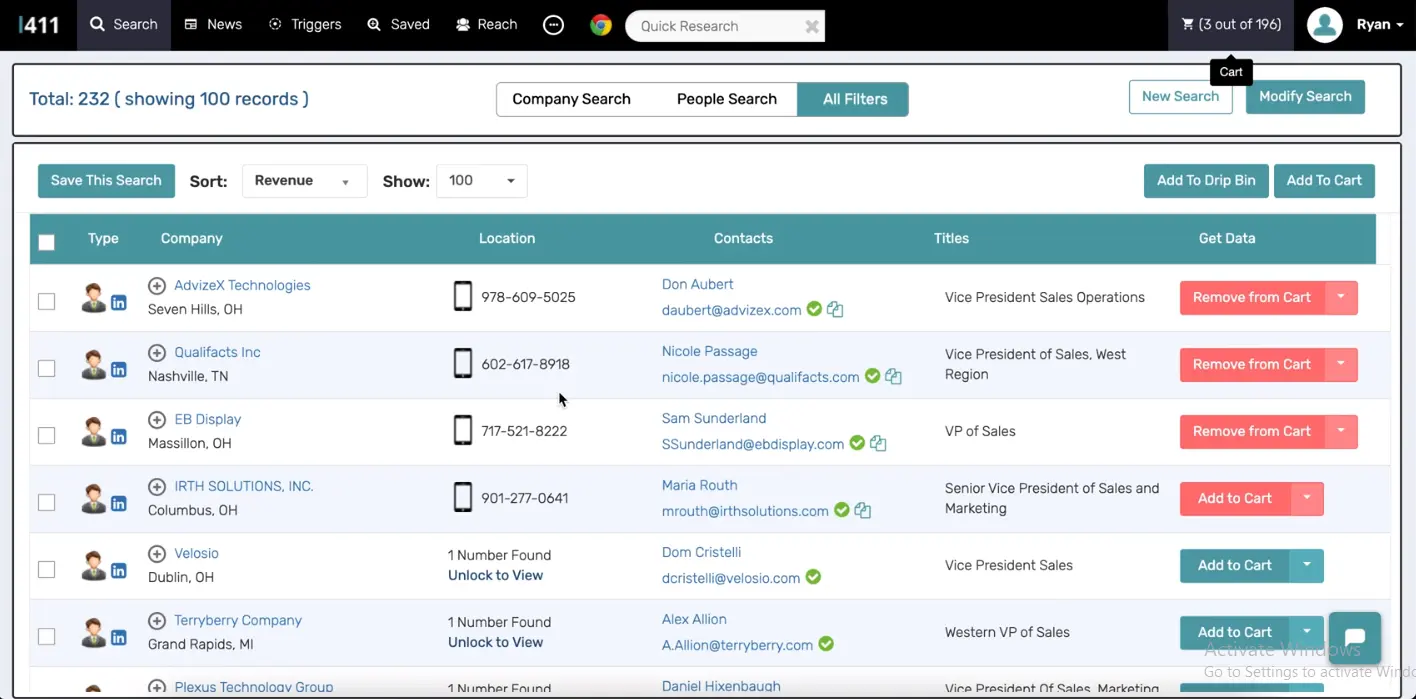The width and height of the screenshot is (1416, 699).
Task: Click the Velosio person type icon
Action: [93, 566]
